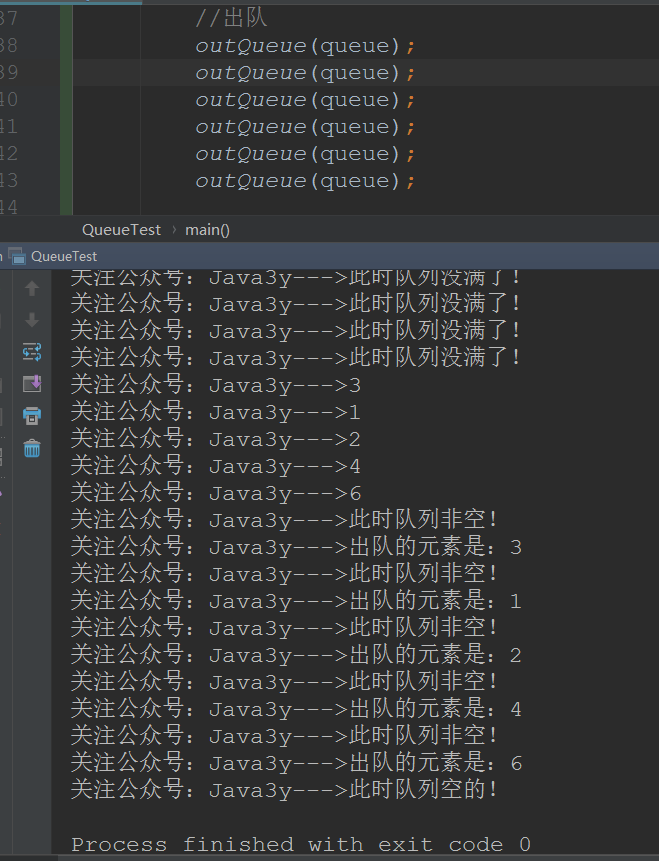Click console line 出队的元素是: 3

(x=296, y=547)
